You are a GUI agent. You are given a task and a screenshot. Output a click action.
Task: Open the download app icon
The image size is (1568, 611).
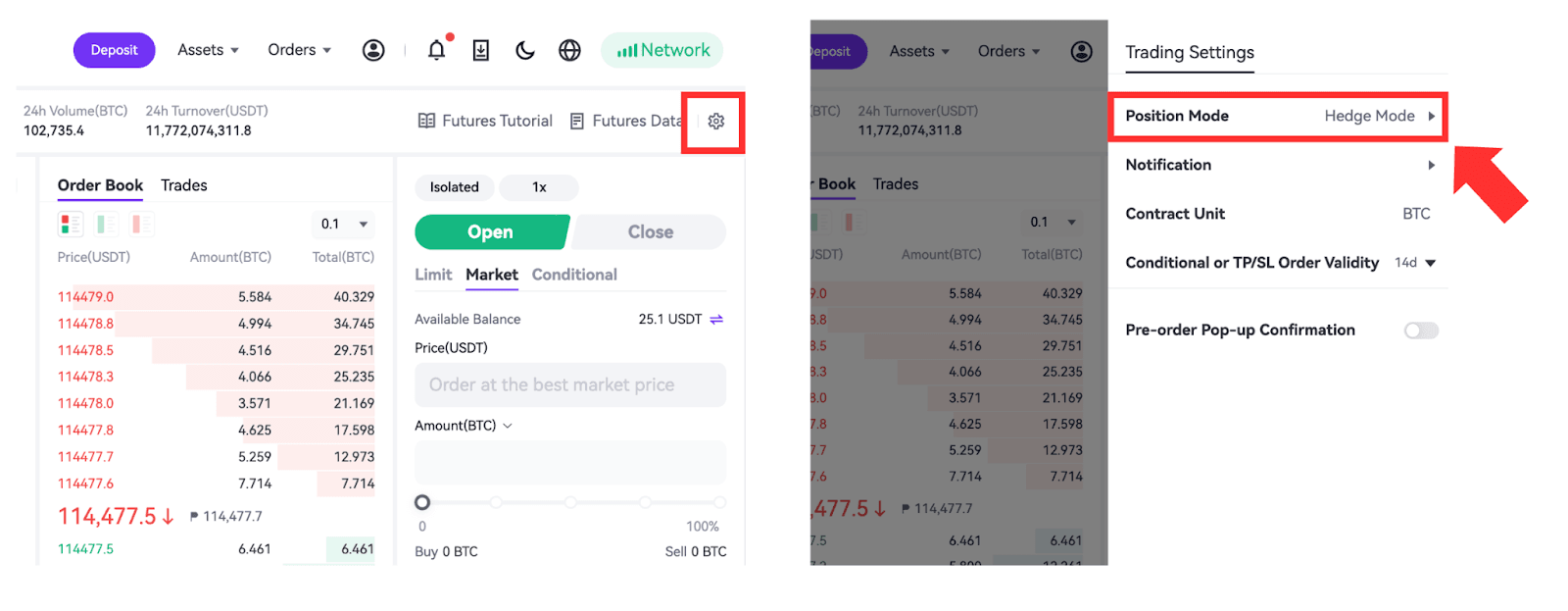(481, 50)
